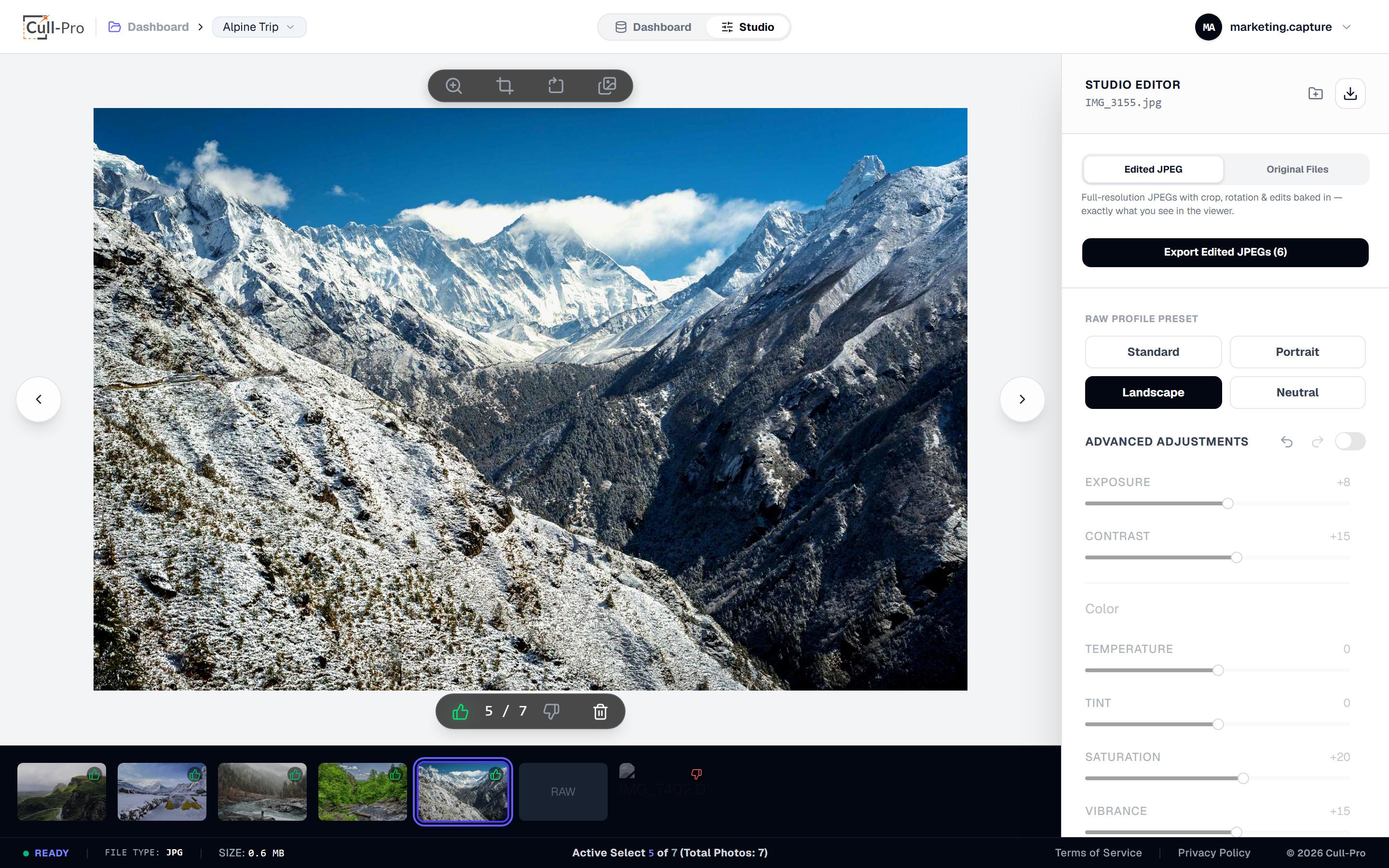The image size is (1389, 868).
Task: Open the compare images tool
Action: click(607, 86)
